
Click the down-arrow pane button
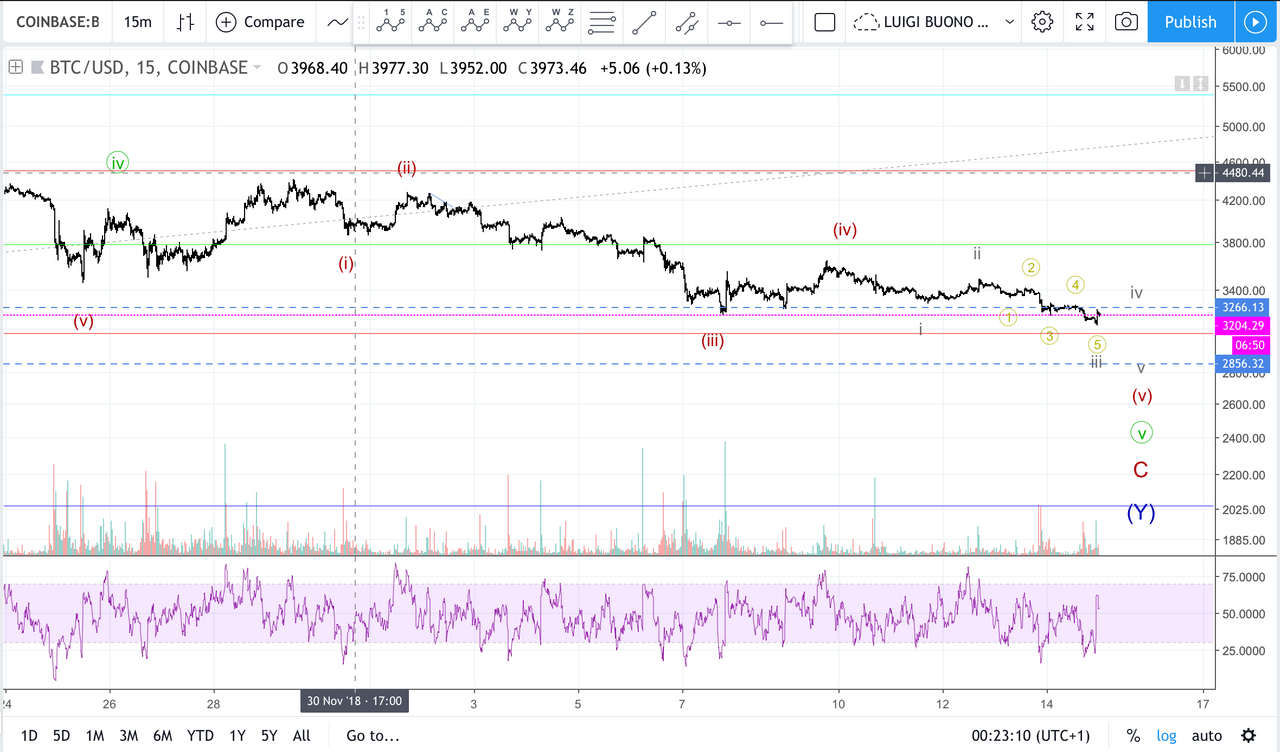pos(1181,84)
